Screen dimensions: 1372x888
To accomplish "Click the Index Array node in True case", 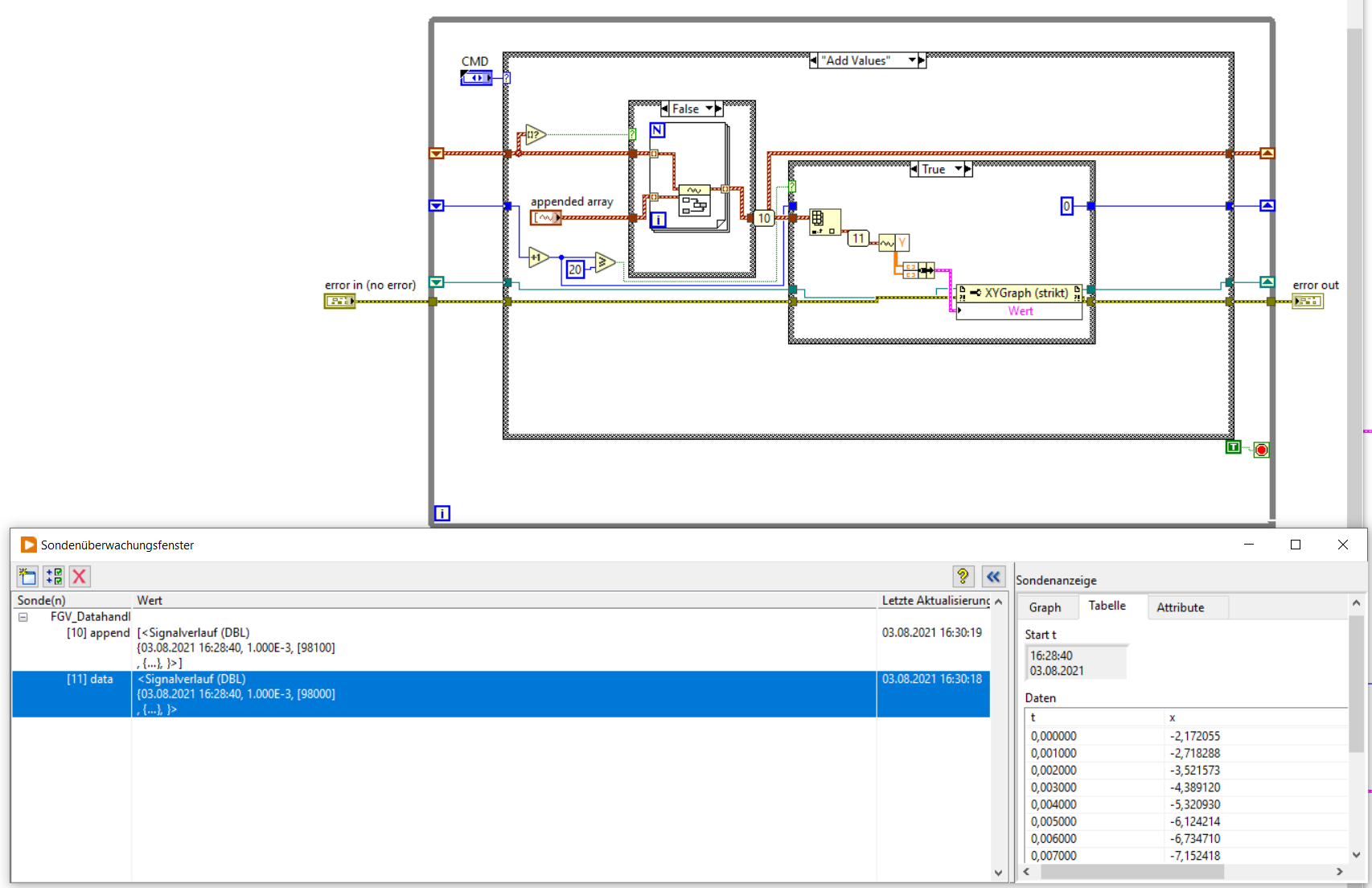I will [824, 221].
